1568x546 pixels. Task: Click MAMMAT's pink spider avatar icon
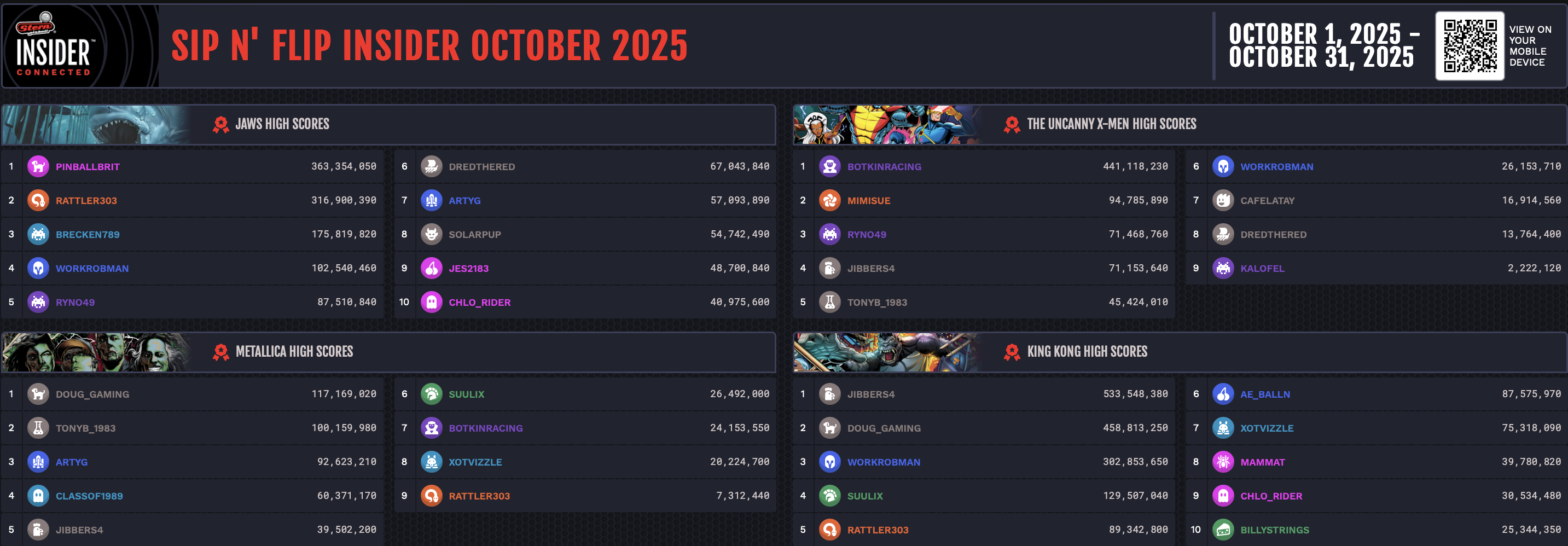pos(1223,462)
